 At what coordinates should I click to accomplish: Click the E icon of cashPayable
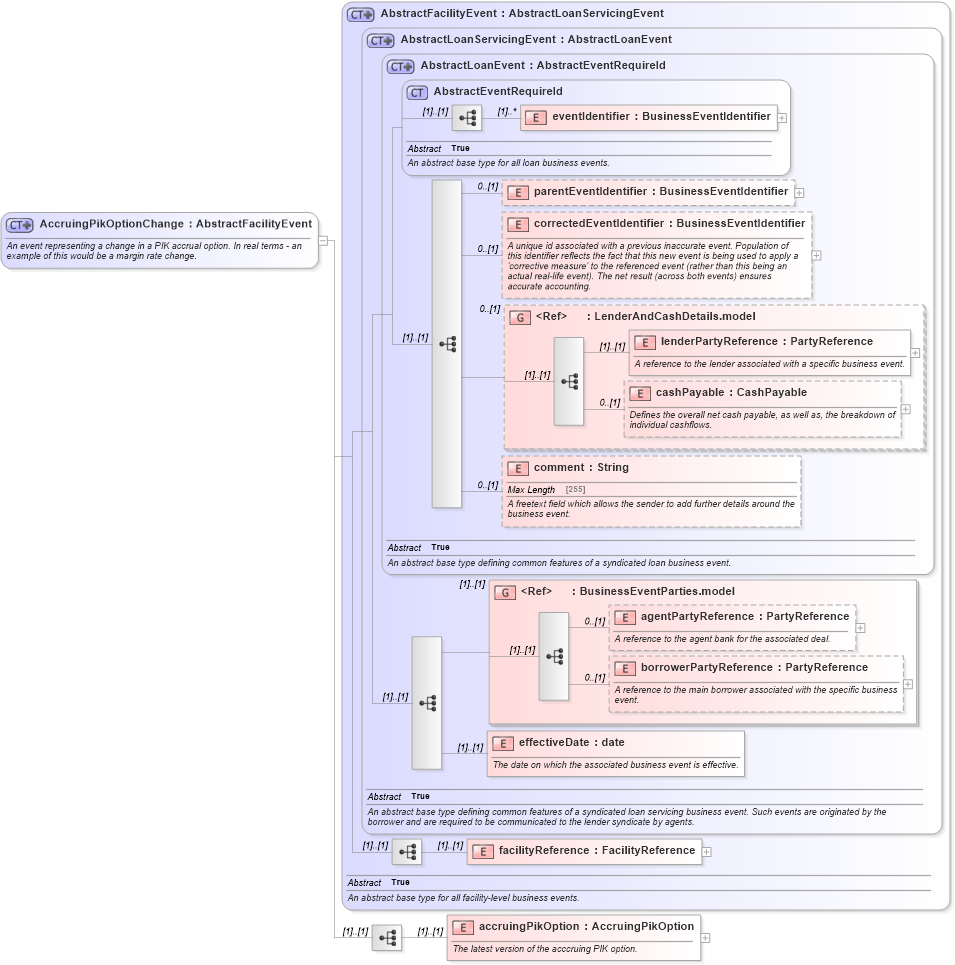coord(640,393)
